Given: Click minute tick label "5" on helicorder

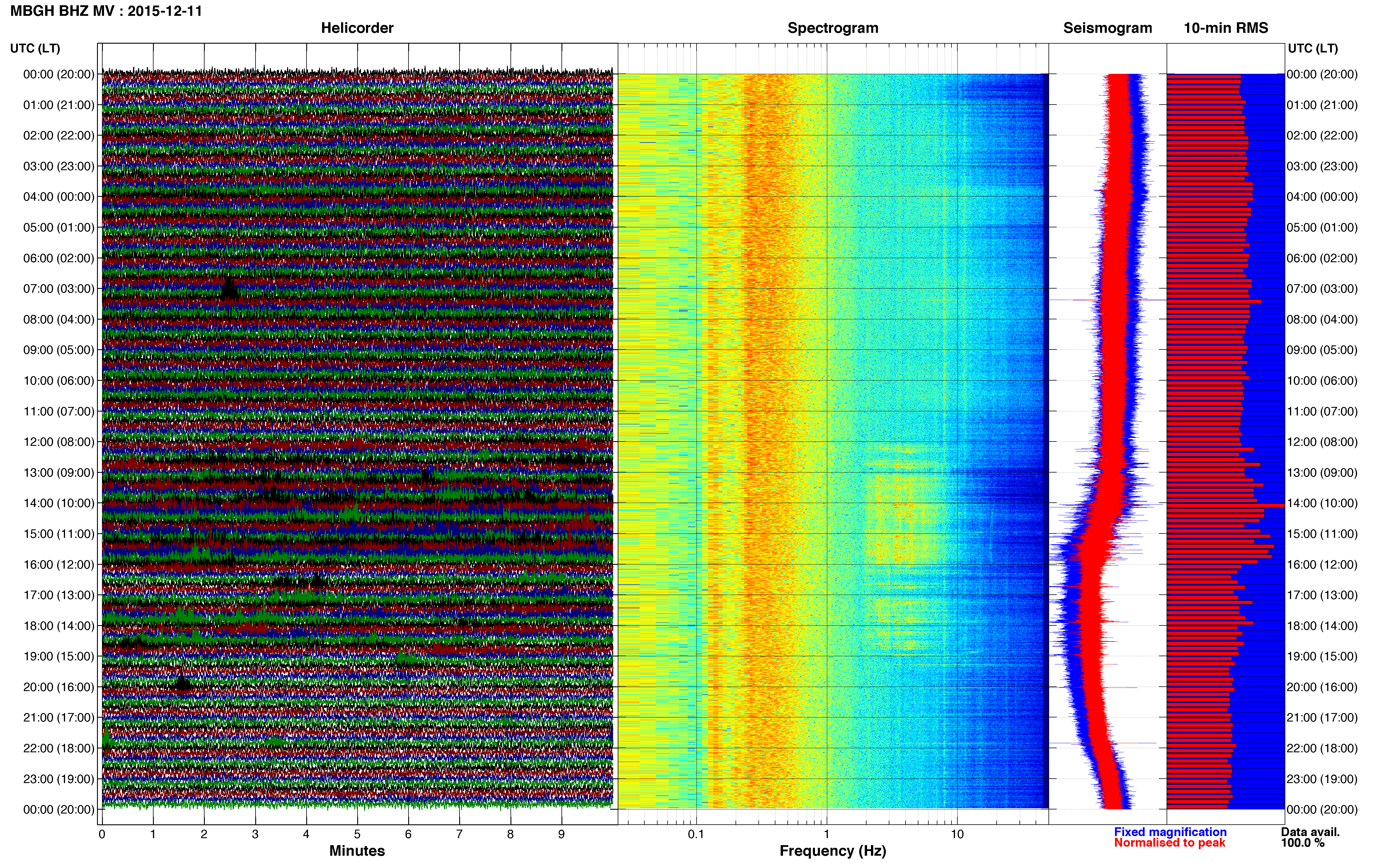Looking at the screenshot, I should pos(357,834).
